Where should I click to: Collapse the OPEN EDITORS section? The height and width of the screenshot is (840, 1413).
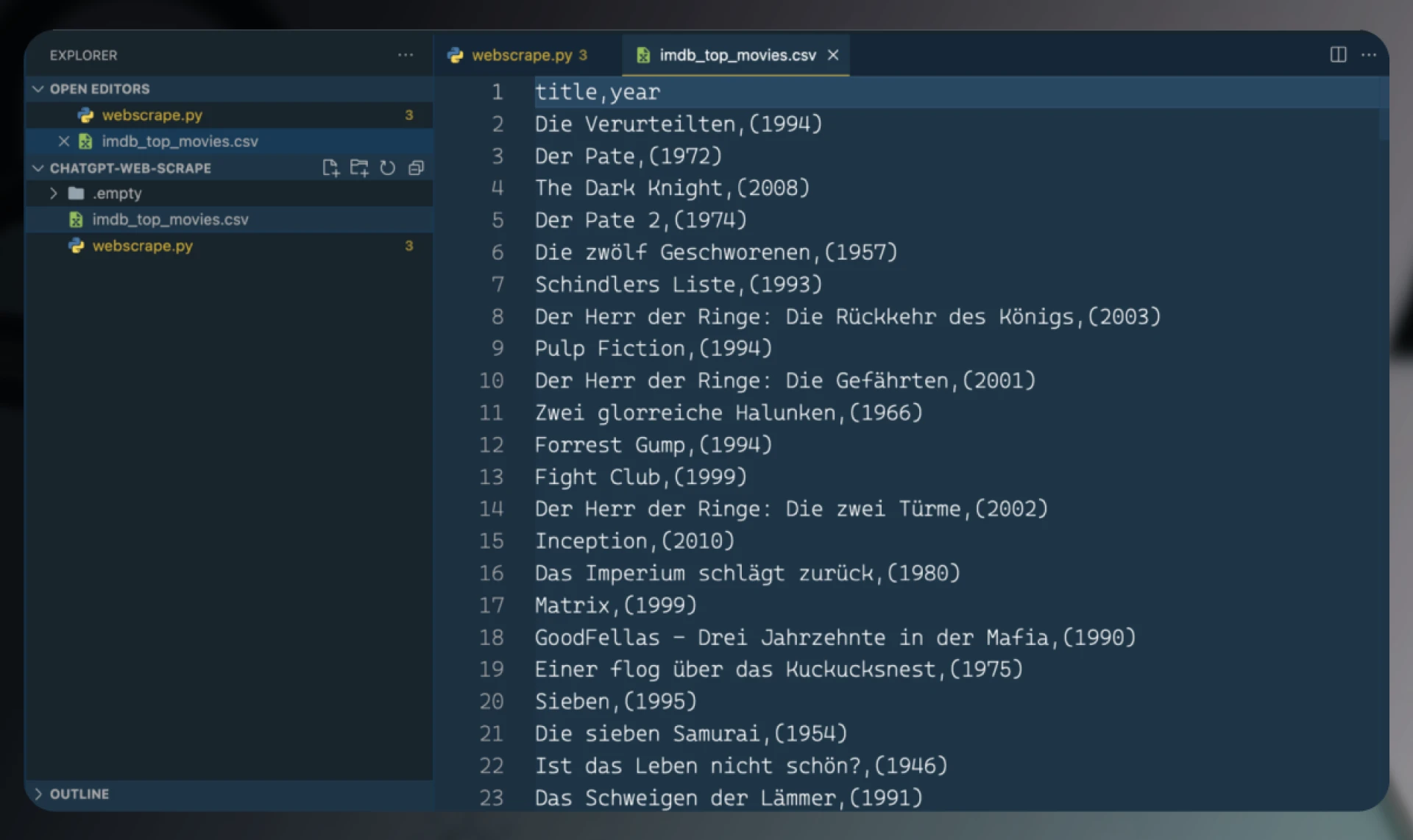[x=38, y=89]
